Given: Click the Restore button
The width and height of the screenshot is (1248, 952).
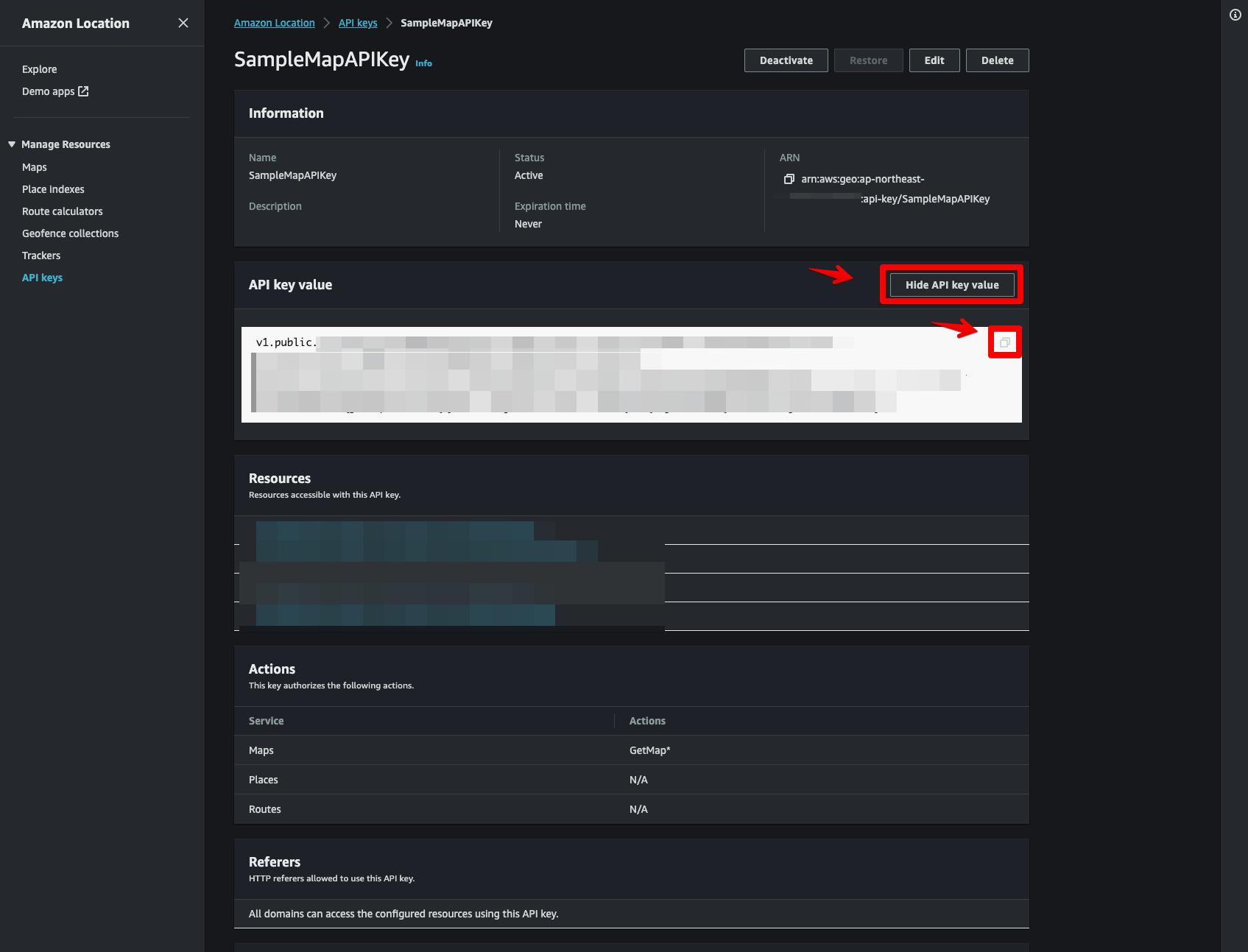Looking at the screenshot, I should 869,60.
